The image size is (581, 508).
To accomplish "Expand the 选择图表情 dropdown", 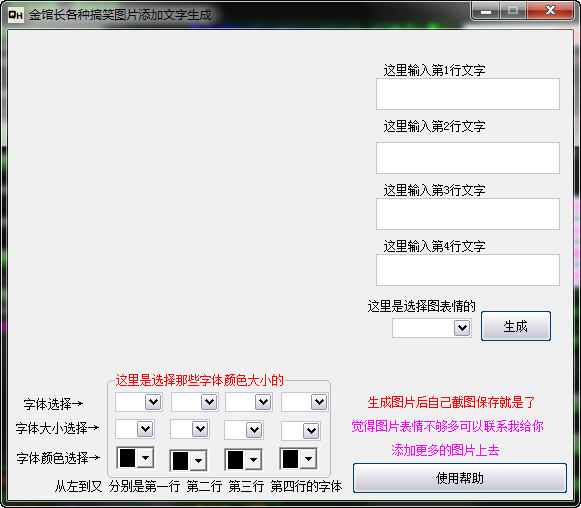I will [x=432, y=328].
